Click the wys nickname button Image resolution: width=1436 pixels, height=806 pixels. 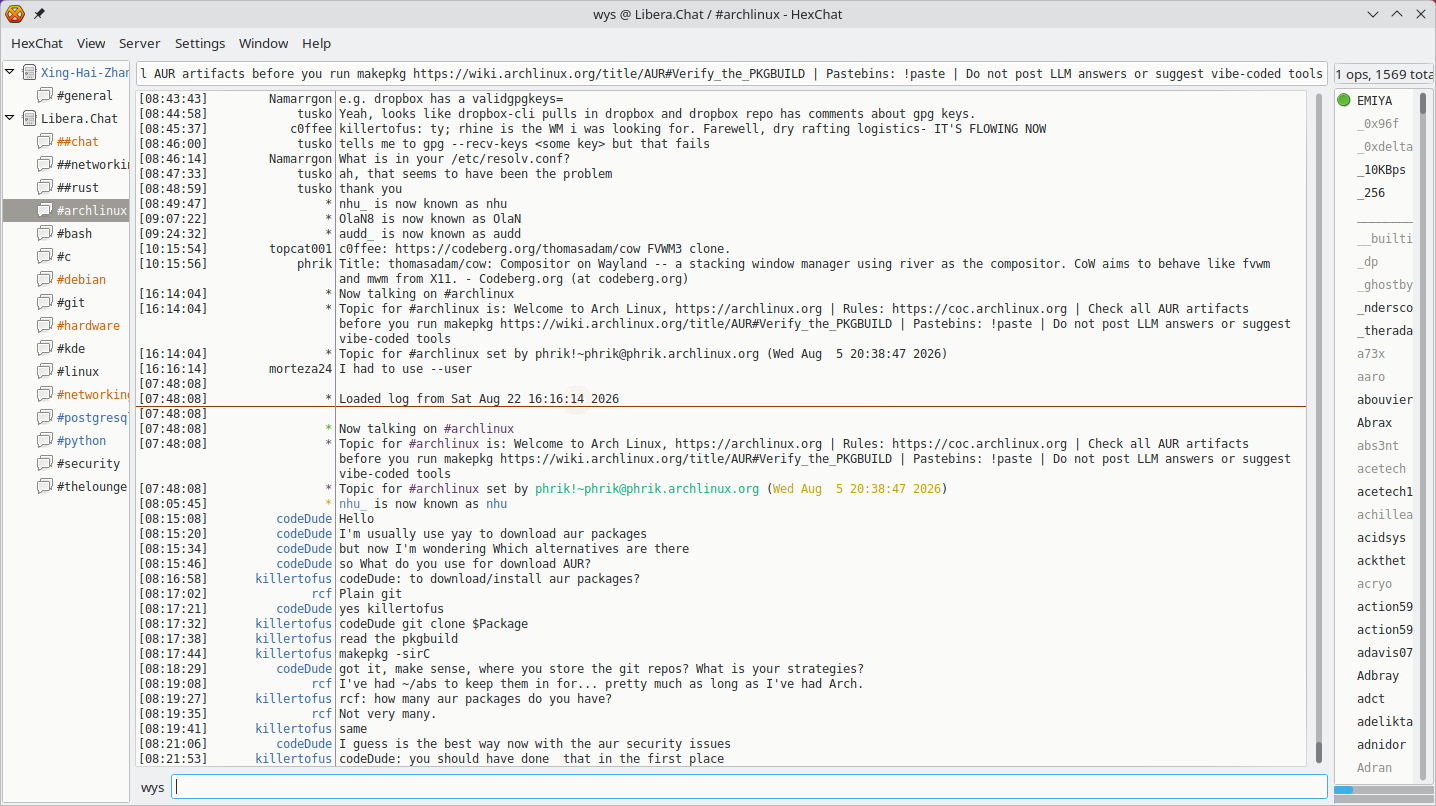point(153,787)
